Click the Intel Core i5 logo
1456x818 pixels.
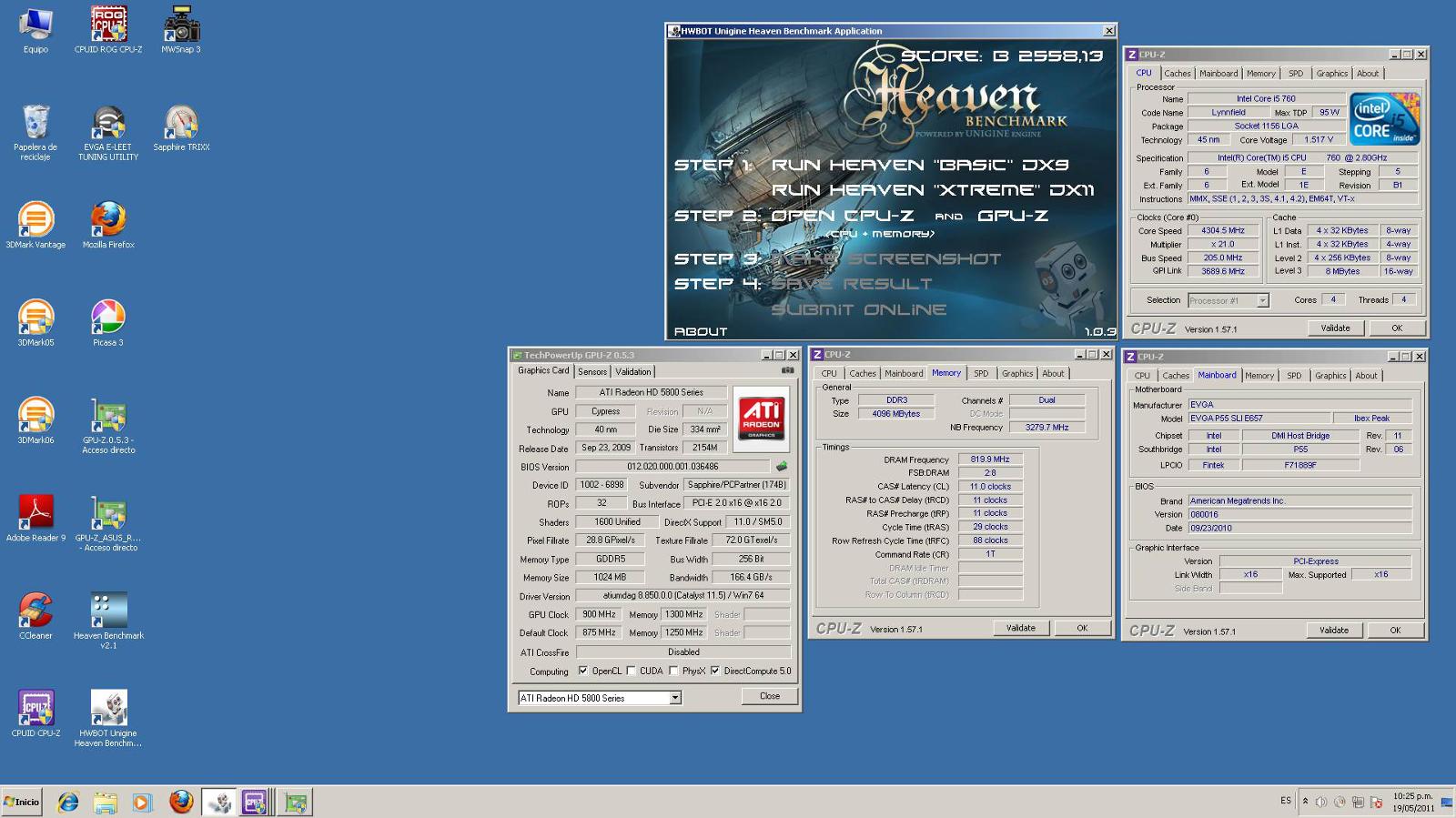pyautogui.click(x=1385, y=118)
